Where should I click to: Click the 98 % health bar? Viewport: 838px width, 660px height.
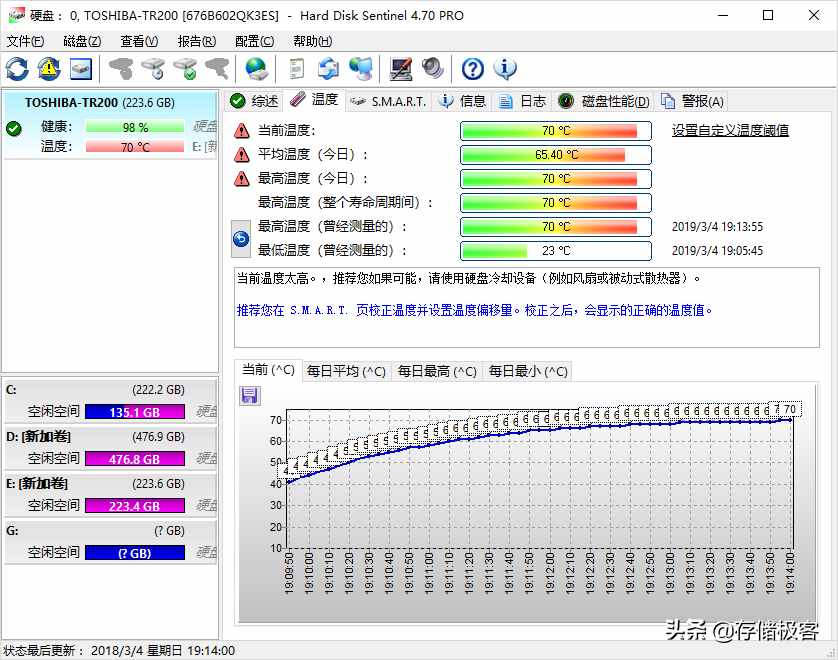point(135,127)
